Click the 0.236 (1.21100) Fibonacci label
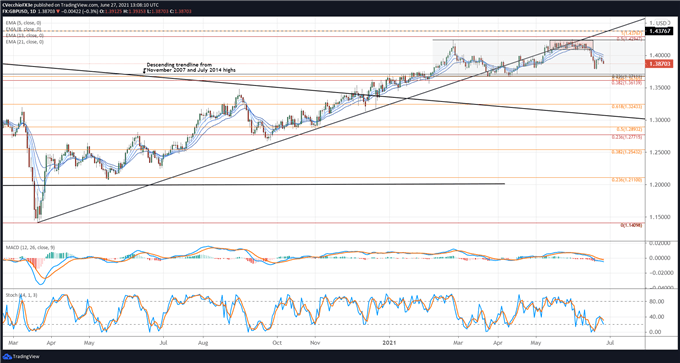The image size is (680, 363). pos(627,180)
